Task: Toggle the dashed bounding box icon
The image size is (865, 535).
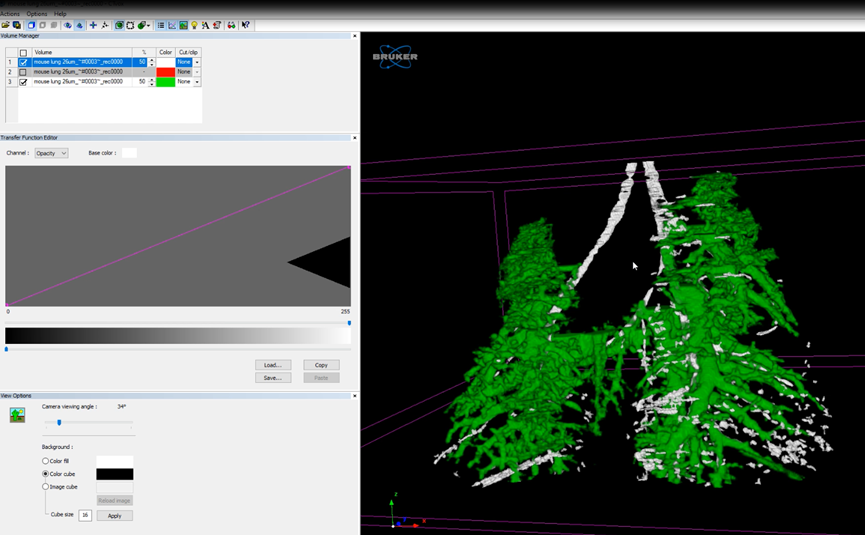Action: [x=130, y=25]
